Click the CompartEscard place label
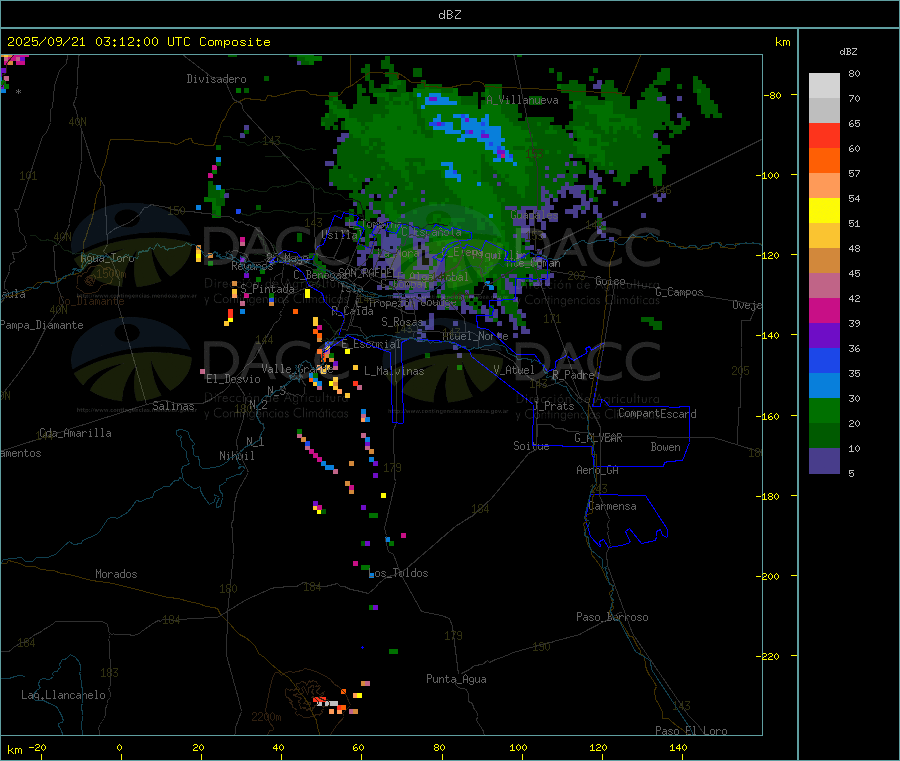Viewport: 900px width, 761px height. click(x=657, y=414)
